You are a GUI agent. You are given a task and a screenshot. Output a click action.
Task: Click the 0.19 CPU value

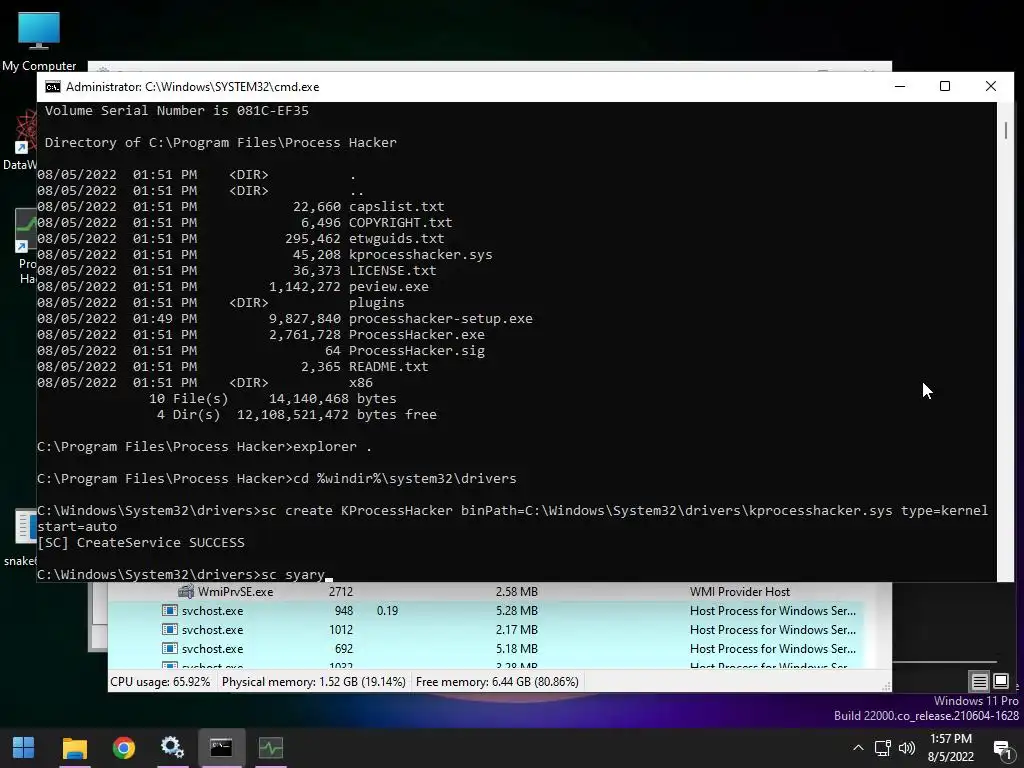coord(387,611)
